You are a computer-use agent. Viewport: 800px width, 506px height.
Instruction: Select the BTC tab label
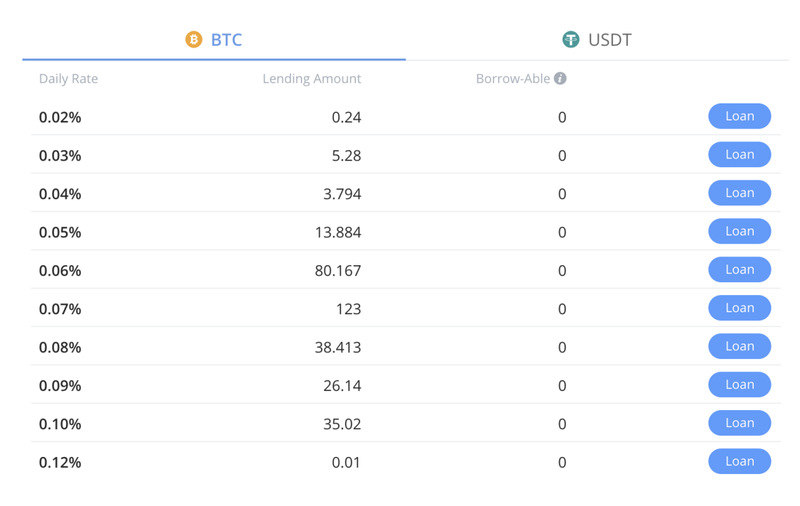(226, 40)
